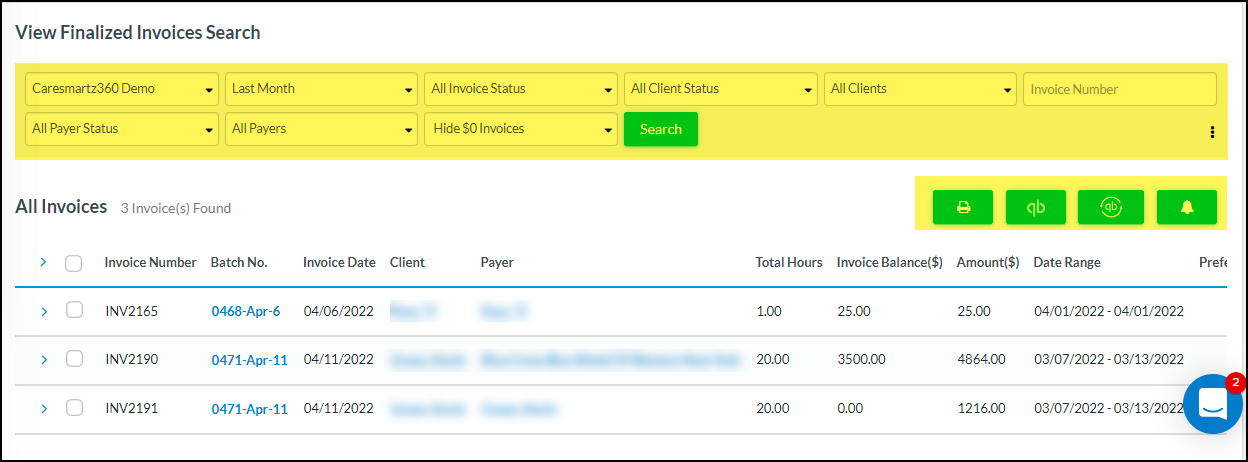Open the Last Month date range dropdown

(321, 89)
